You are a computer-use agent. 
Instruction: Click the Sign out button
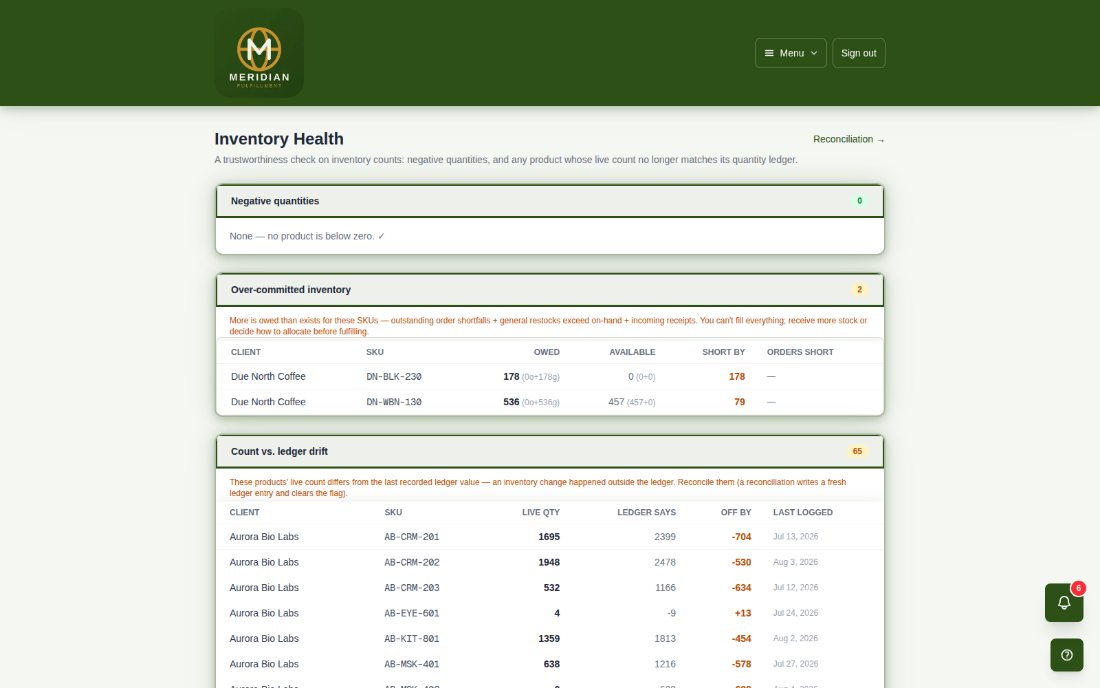click(859, 53)
